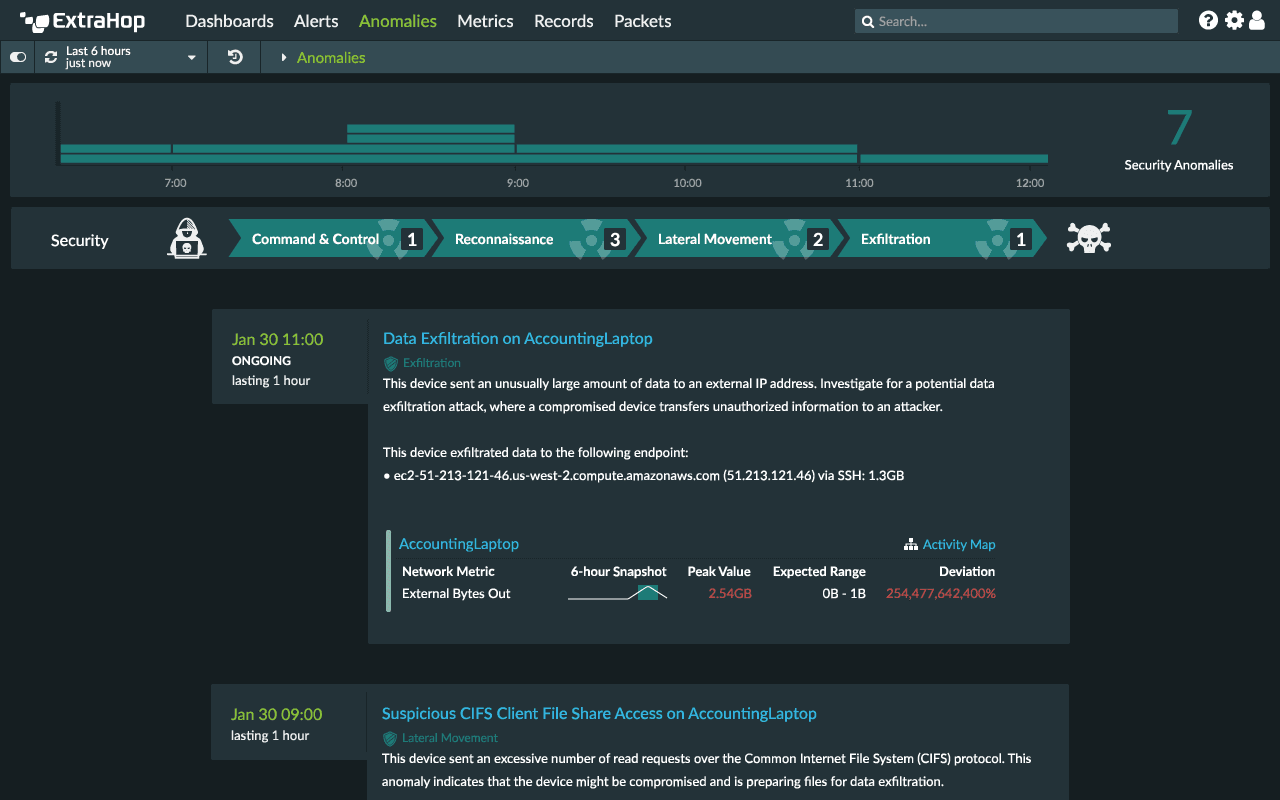Open Data Exfiltration on AccountingLaptop anomaly
Image resolution: width=1280 pixels, height=800 pixels.
[x=518, y=338]
